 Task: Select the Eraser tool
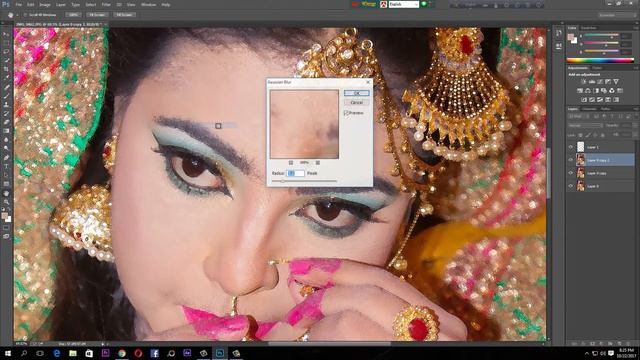pyautogui.click(x=6, y=122)
